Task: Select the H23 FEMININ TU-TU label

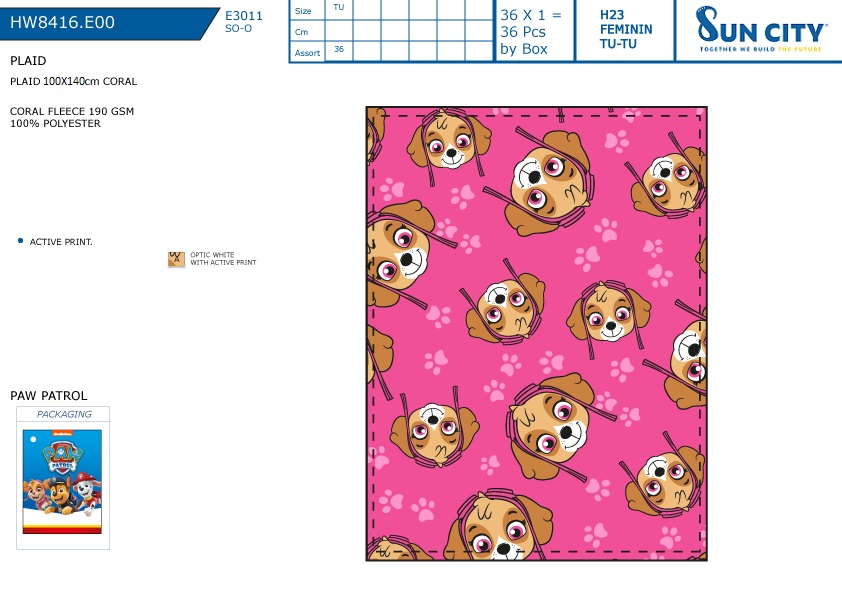Action: pyautogui.click(x=626, y=30)
